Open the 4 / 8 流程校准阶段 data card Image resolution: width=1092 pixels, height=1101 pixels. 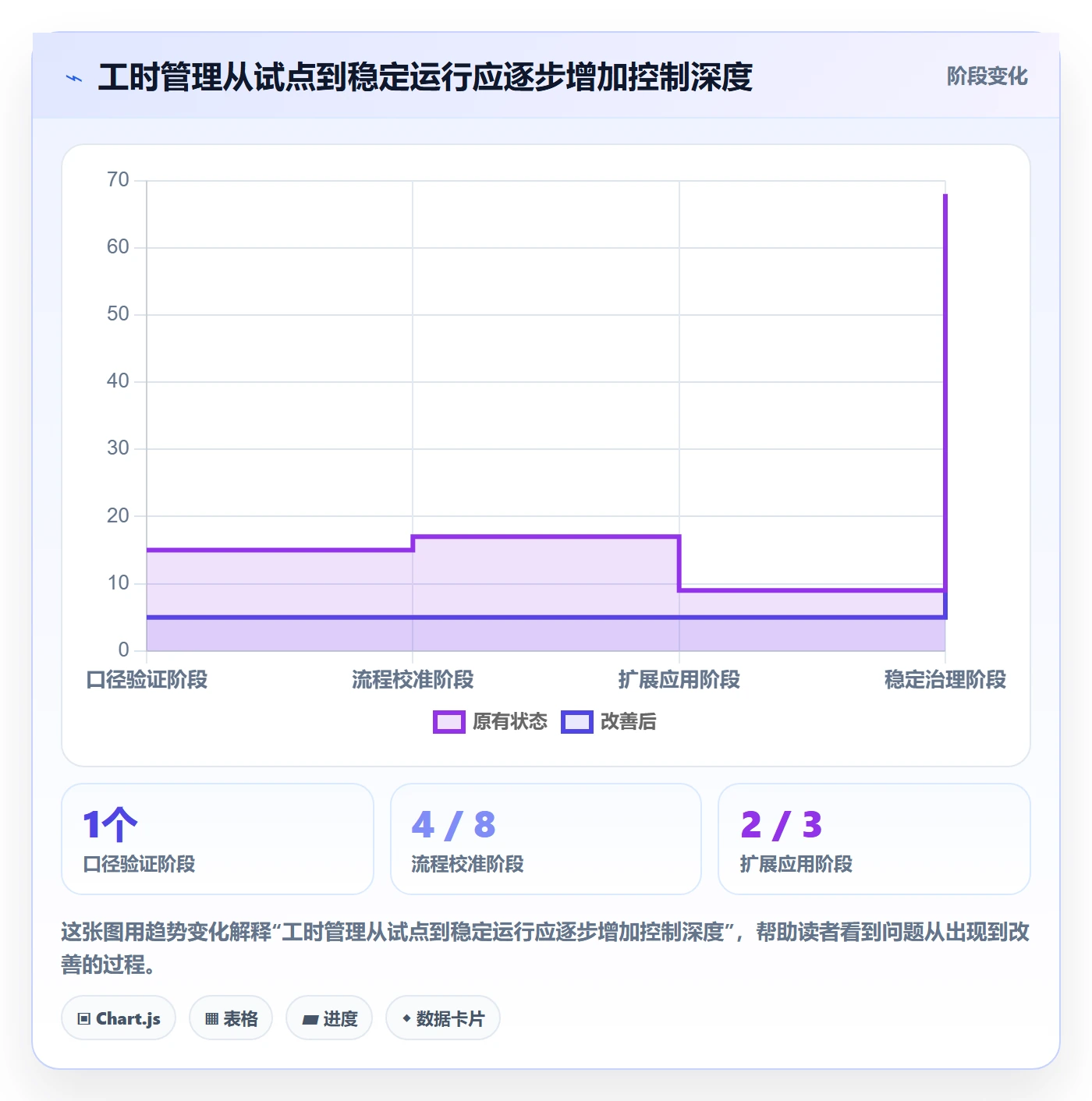(x=546, y=839)
